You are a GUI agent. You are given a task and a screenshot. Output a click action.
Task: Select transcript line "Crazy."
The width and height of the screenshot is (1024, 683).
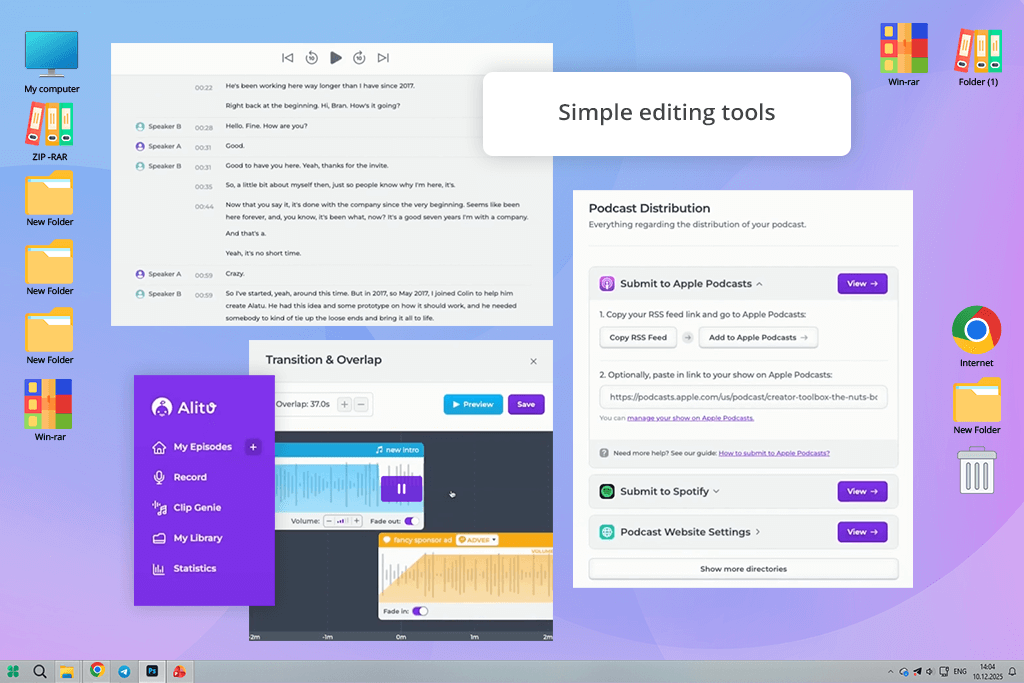tap(235, 274)
